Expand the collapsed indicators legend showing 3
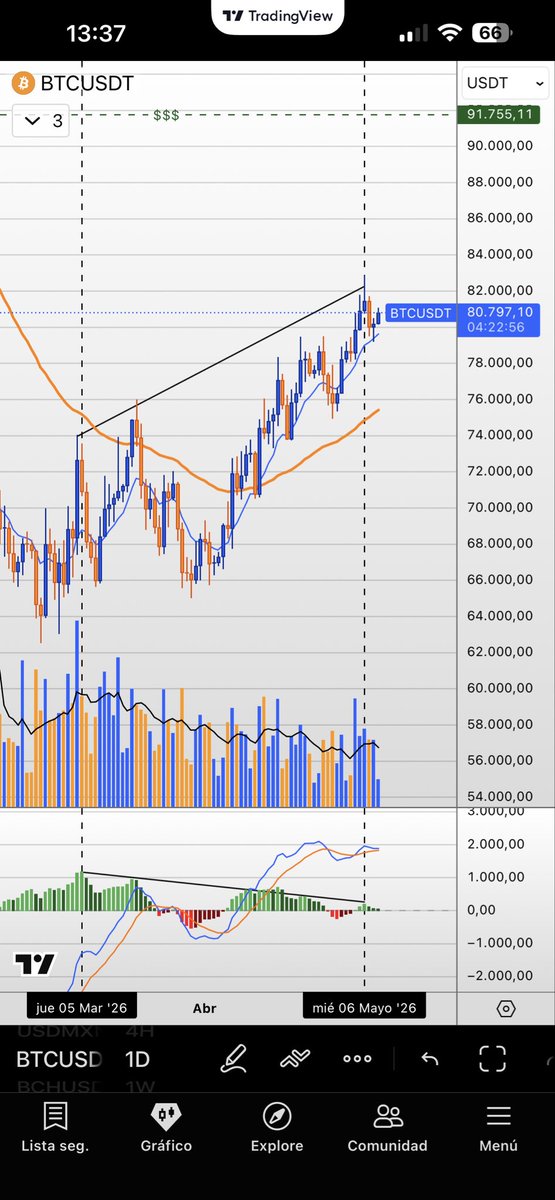 point(43,121)
